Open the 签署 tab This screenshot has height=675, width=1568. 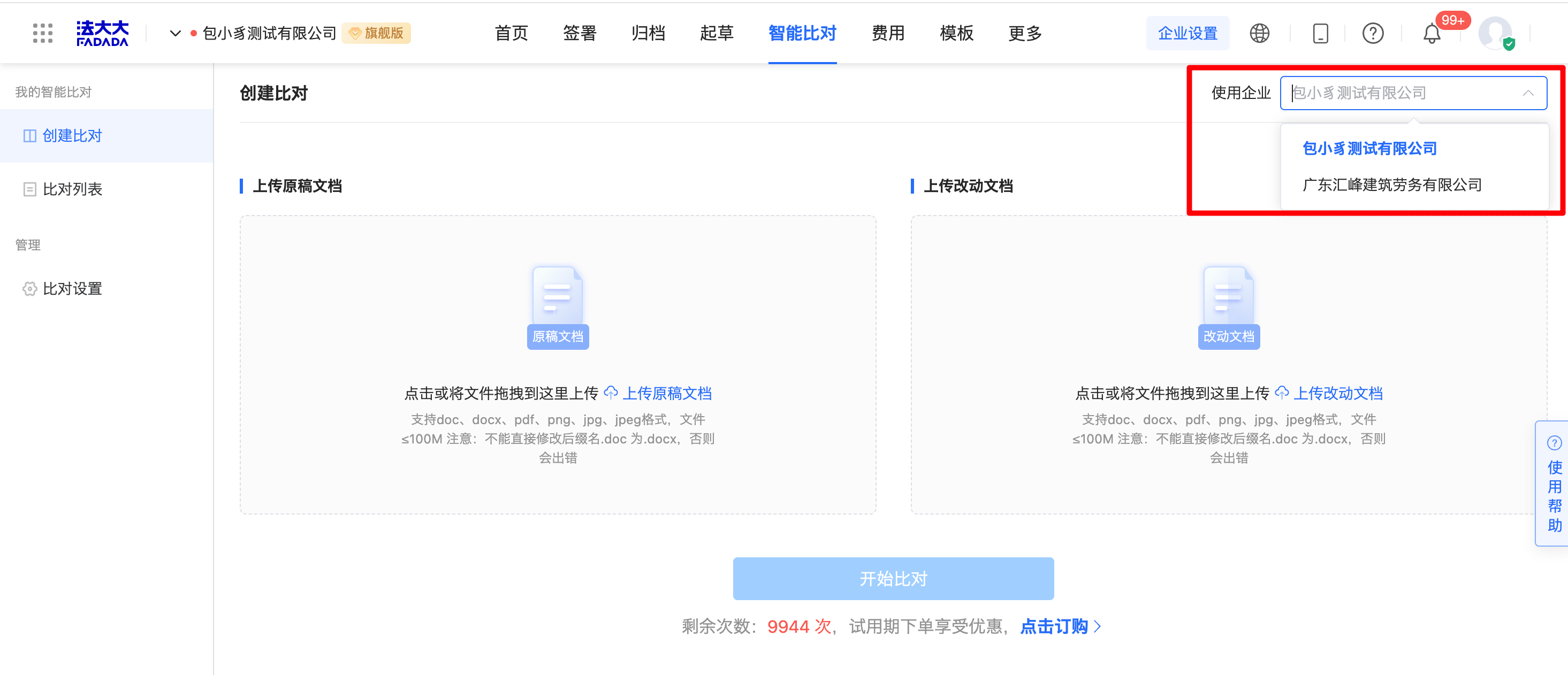(580, 33)
